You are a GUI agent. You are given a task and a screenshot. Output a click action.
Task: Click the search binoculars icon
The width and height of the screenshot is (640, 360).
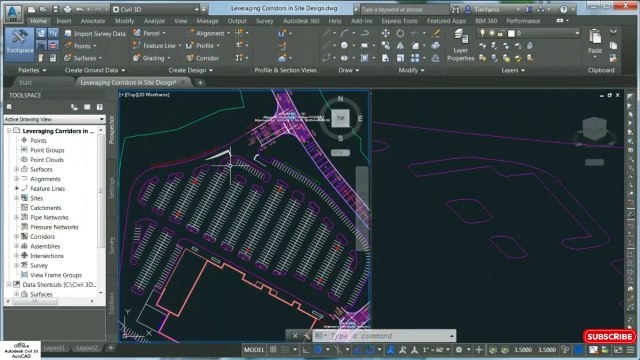[456, 9]
